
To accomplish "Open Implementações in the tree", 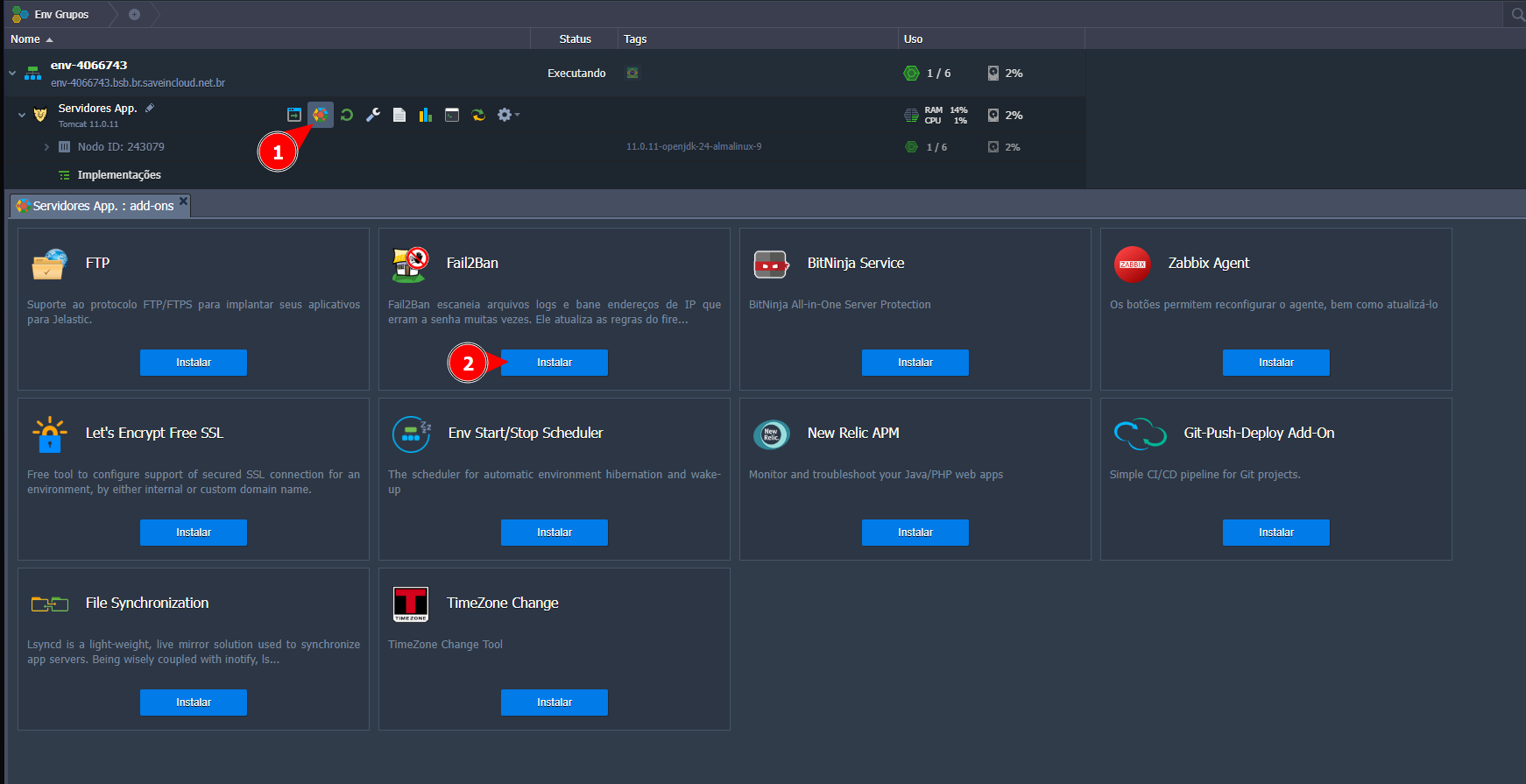I will click(119, 175).
